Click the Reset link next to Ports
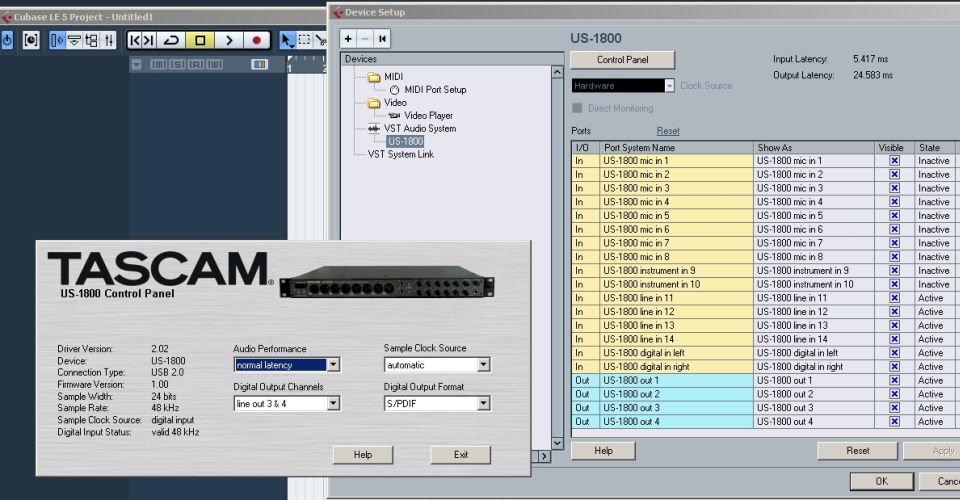The height and width of the screenshot is (500, 960). pos(668,131)
